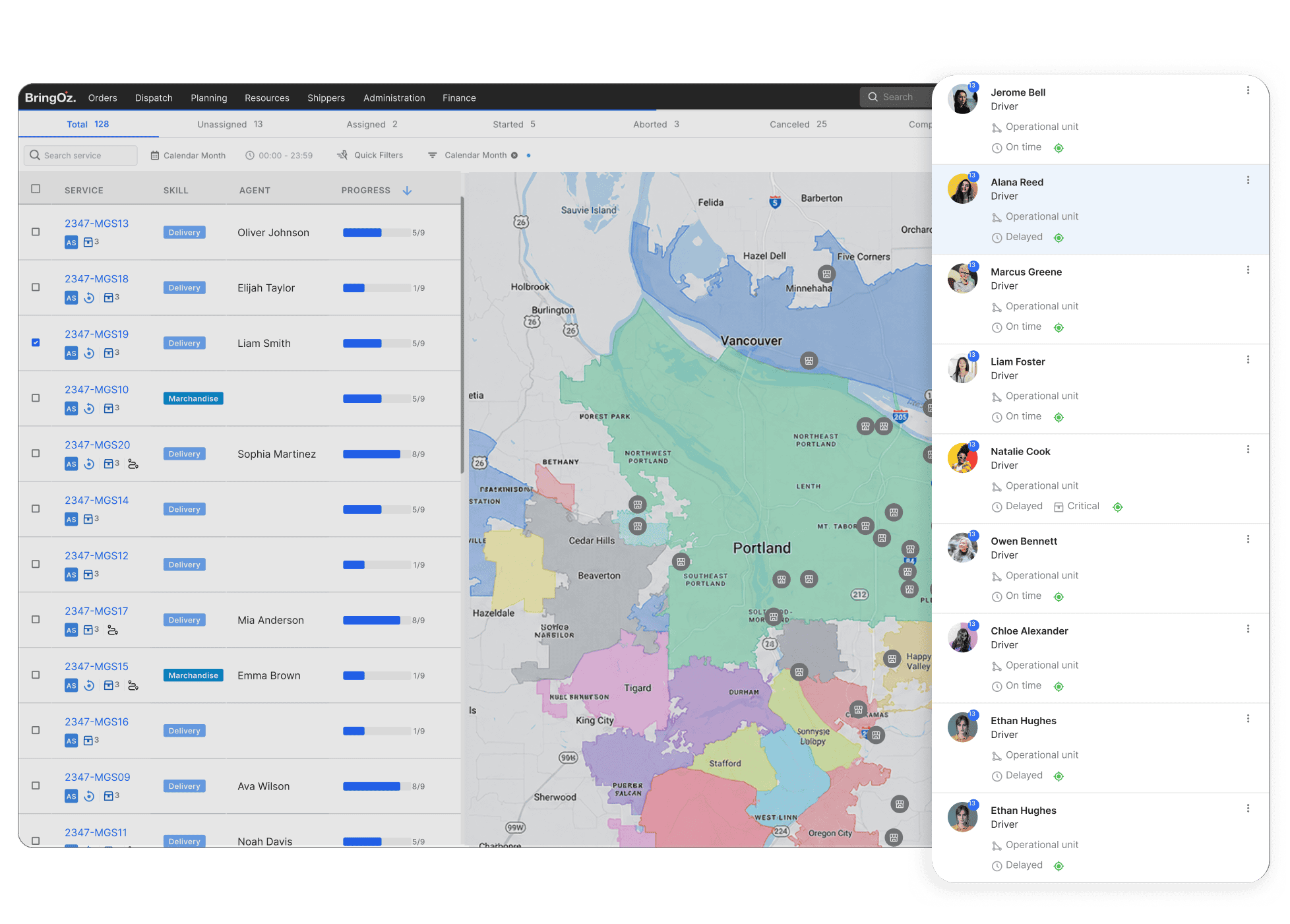This screenshot has width=1290, height=924.
Task: Check the box for service 2347-MGS13
Action: tap(36, 231)
